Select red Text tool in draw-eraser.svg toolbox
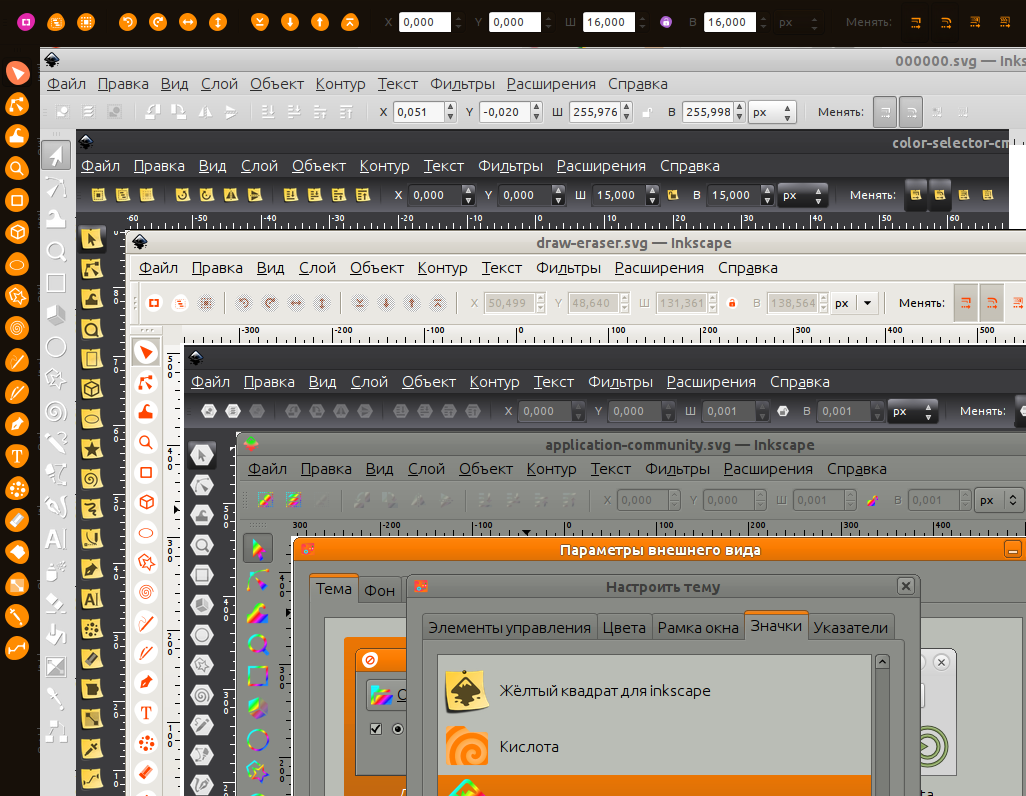This screenshot has width=1026, height=796. point(146,713)
